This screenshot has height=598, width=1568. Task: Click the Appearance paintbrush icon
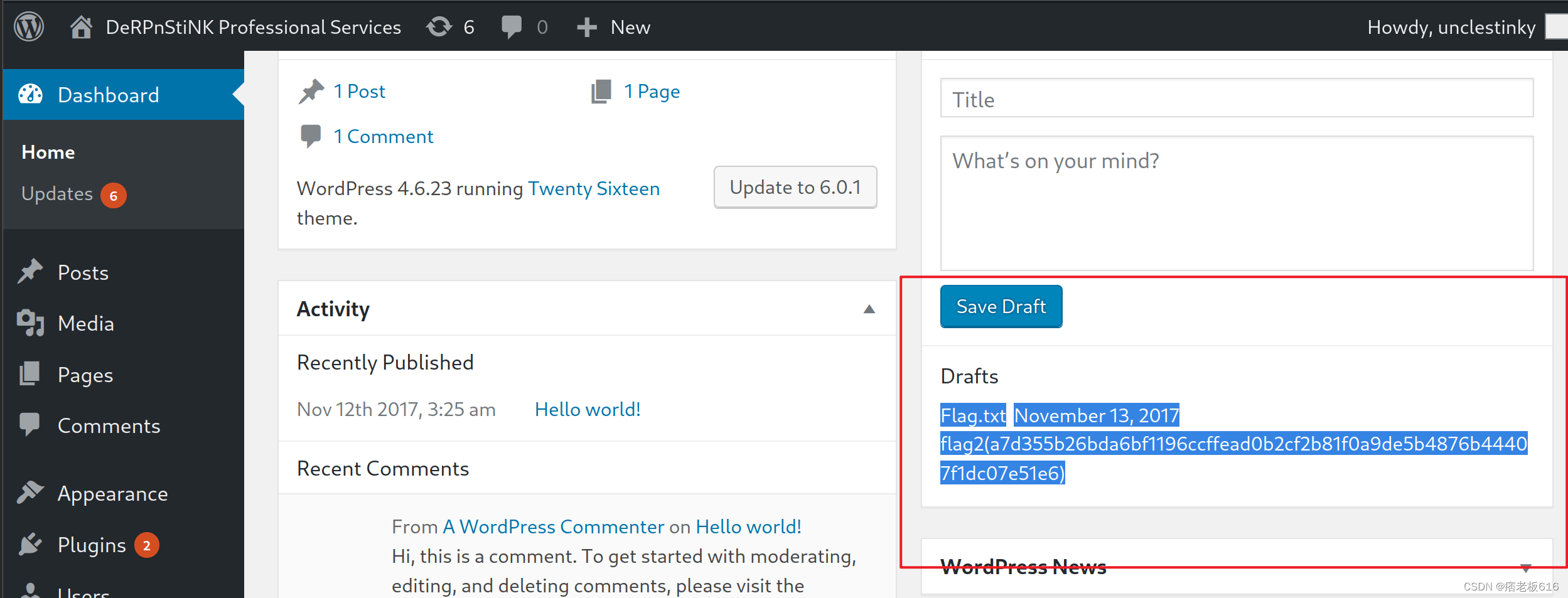[x=30, y=493]
